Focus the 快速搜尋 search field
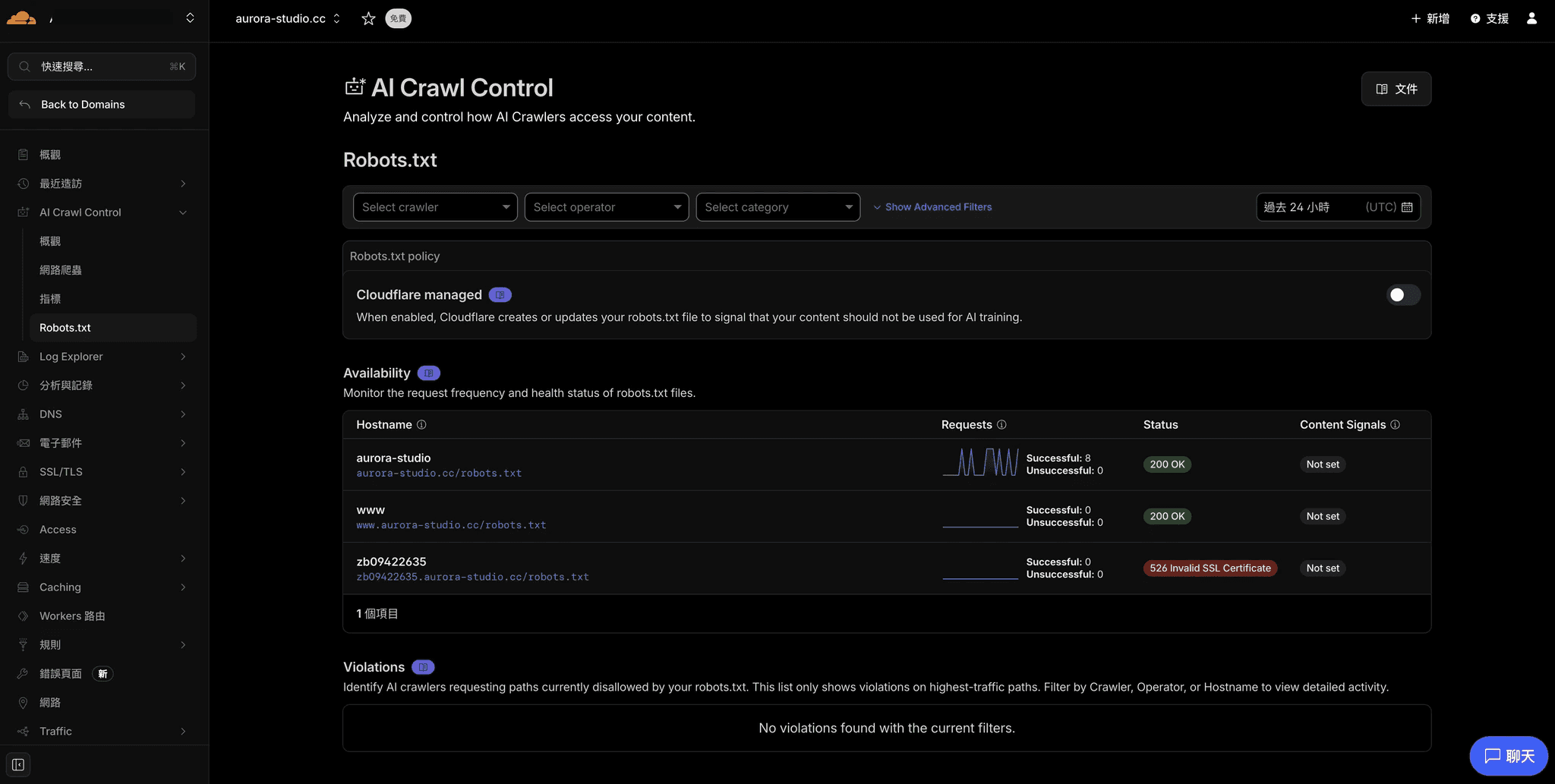This screenshot has width=1555, height=784. pos(102,67)
